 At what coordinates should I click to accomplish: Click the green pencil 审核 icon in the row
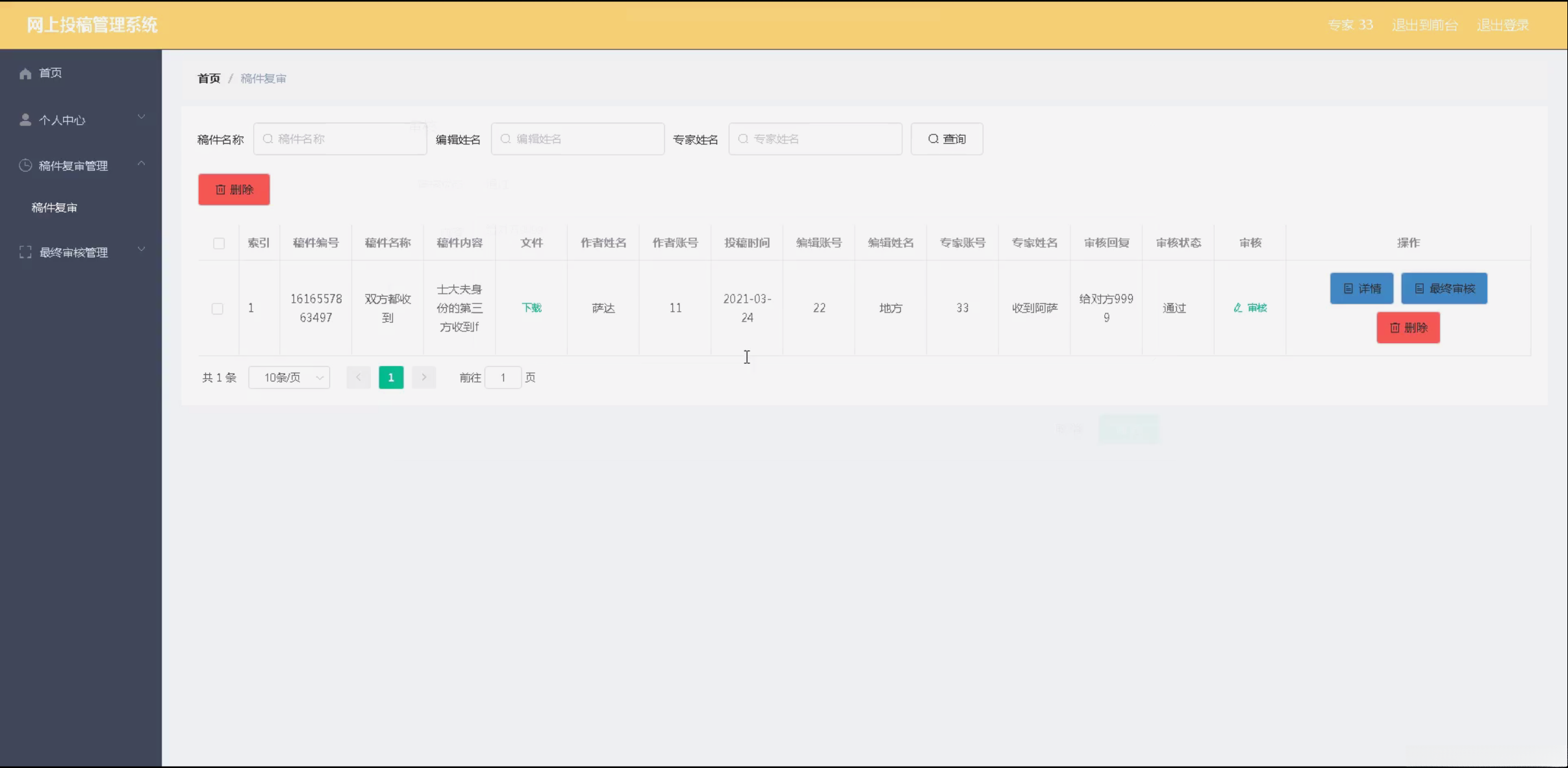coord(1237,308)
